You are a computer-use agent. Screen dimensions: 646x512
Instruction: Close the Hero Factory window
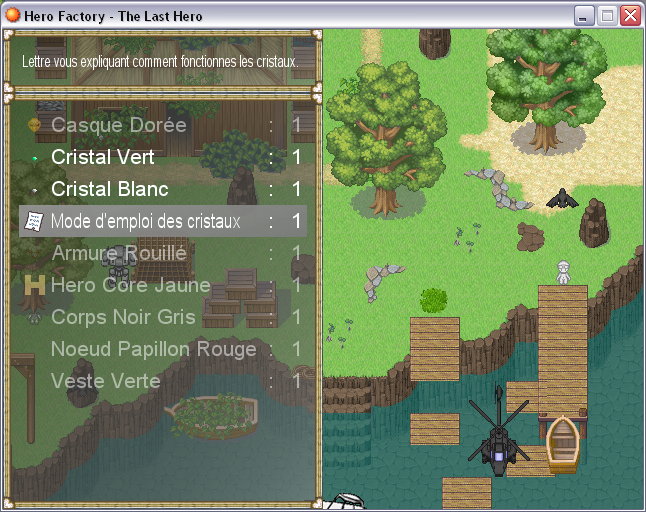(x=630, y=16)
